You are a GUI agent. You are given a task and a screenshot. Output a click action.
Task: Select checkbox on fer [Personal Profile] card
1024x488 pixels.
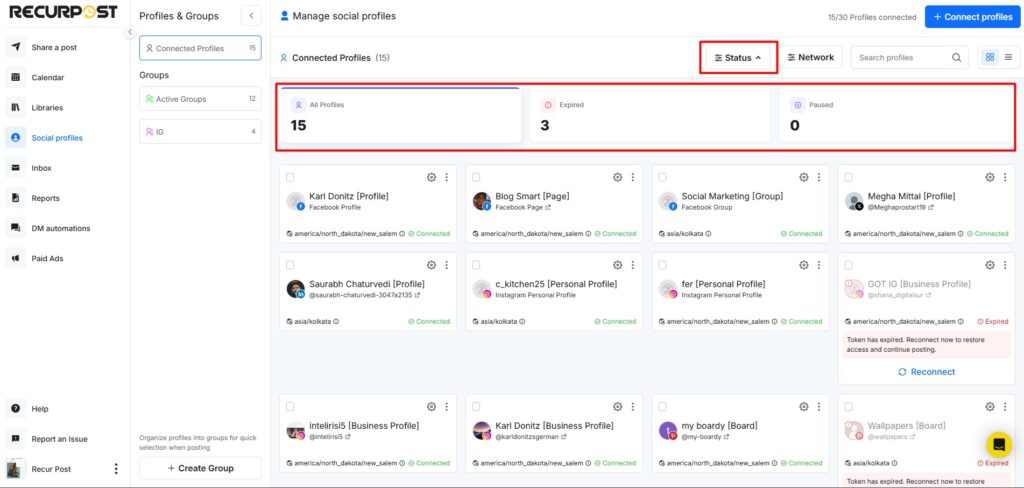click(x=662, y=265)
